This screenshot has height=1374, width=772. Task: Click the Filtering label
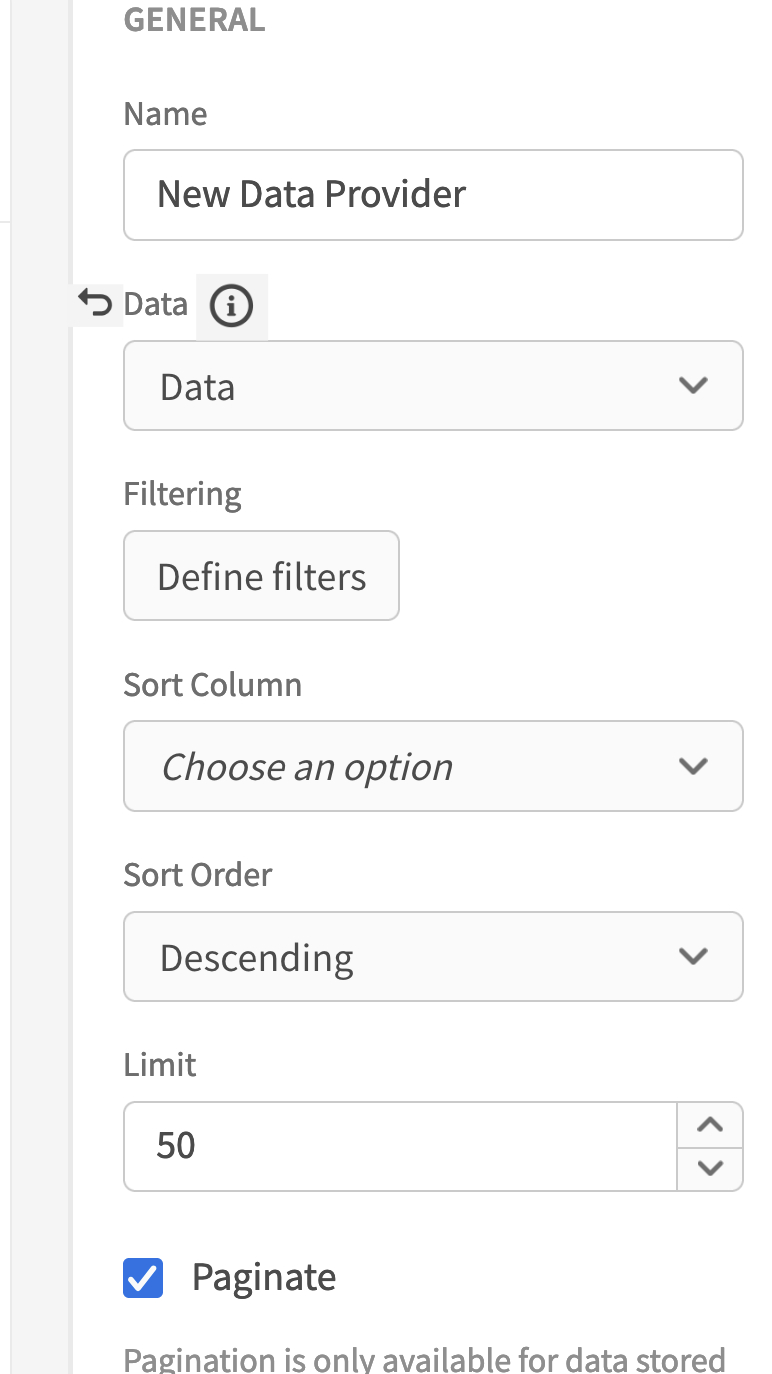(x=182, y=494)
